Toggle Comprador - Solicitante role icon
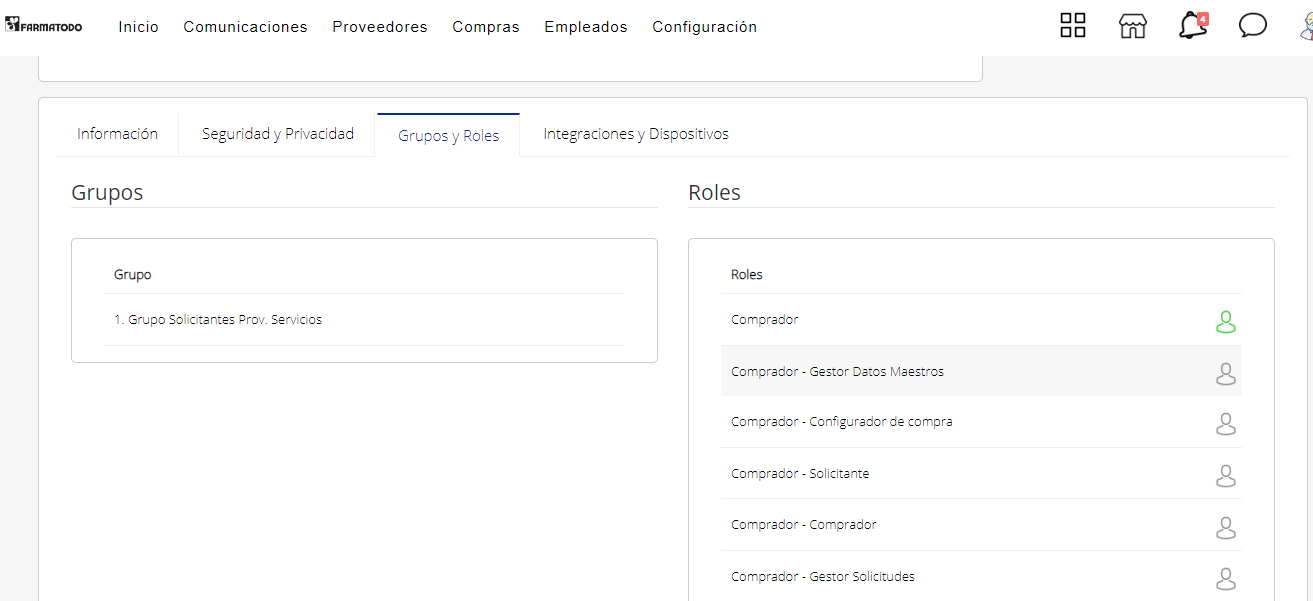This screenshot has width=1313, height=601. [x=1225, y=476]
